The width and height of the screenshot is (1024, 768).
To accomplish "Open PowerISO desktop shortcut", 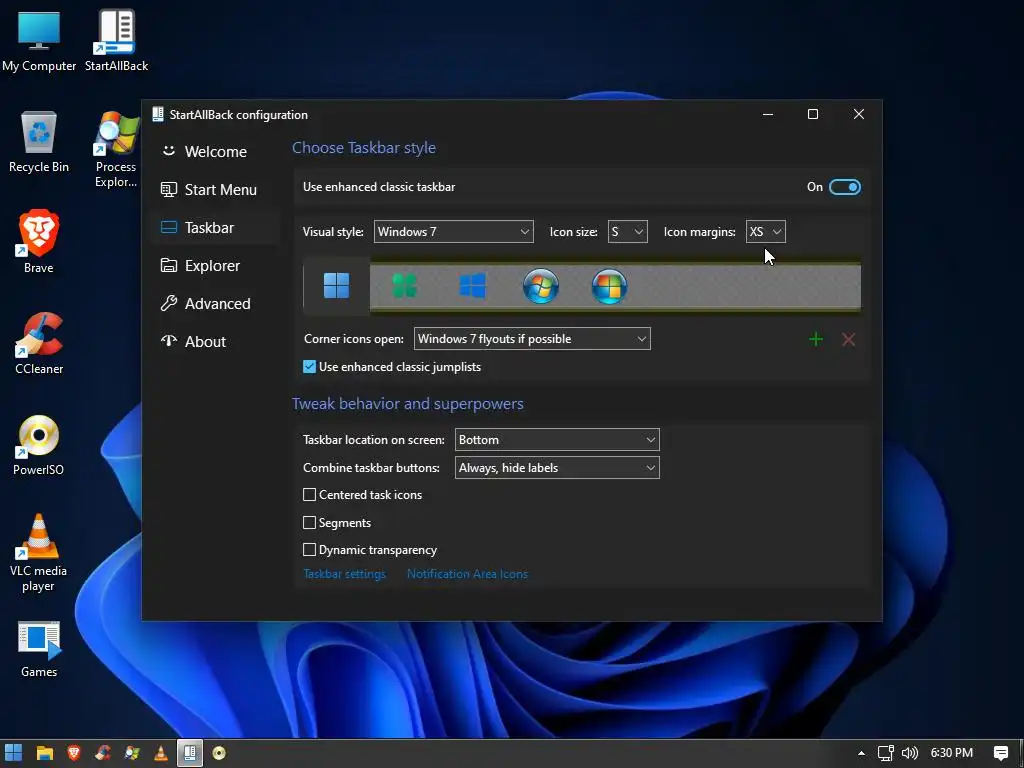I will (39, 445).
